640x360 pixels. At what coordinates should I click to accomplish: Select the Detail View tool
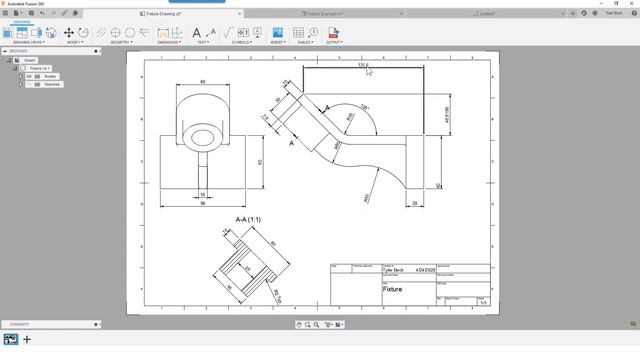(51, 33)
